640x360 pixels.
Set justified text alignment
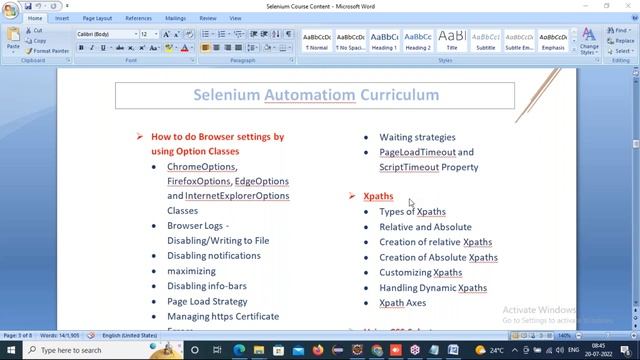pyautogui.click(x=238, y=48)
